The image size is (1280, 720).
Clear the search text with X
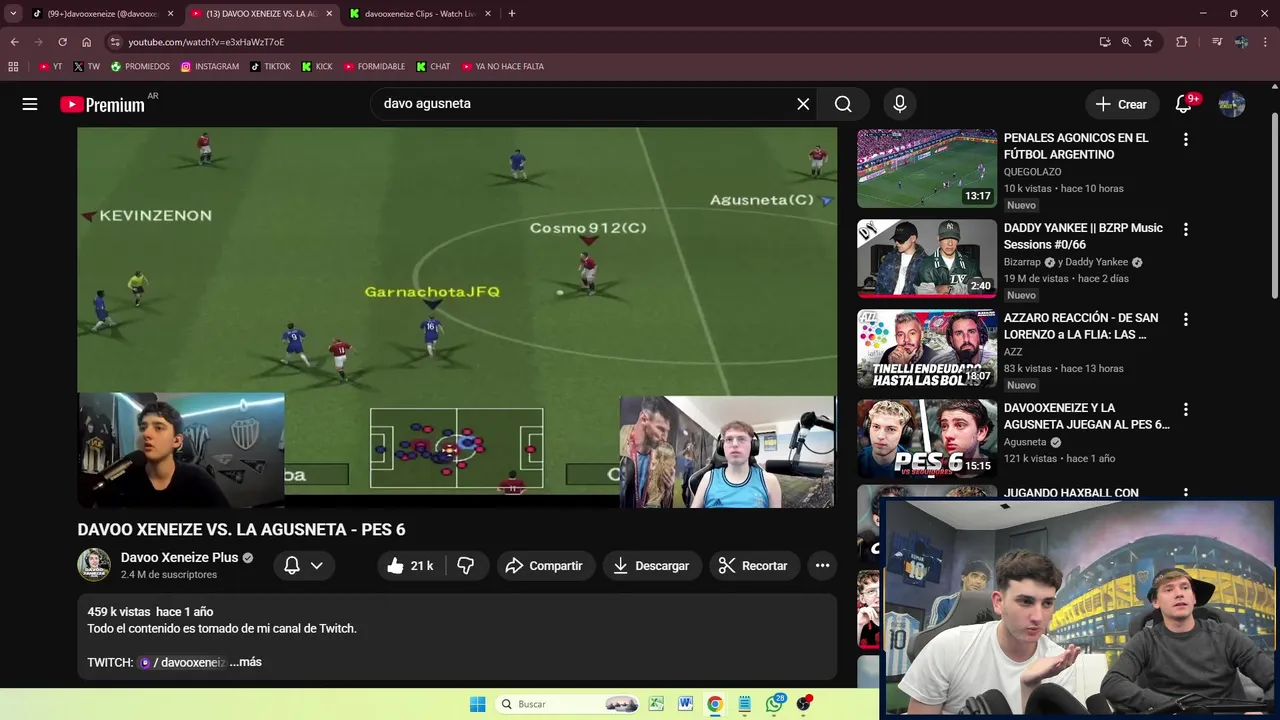[x=803, y=104]
